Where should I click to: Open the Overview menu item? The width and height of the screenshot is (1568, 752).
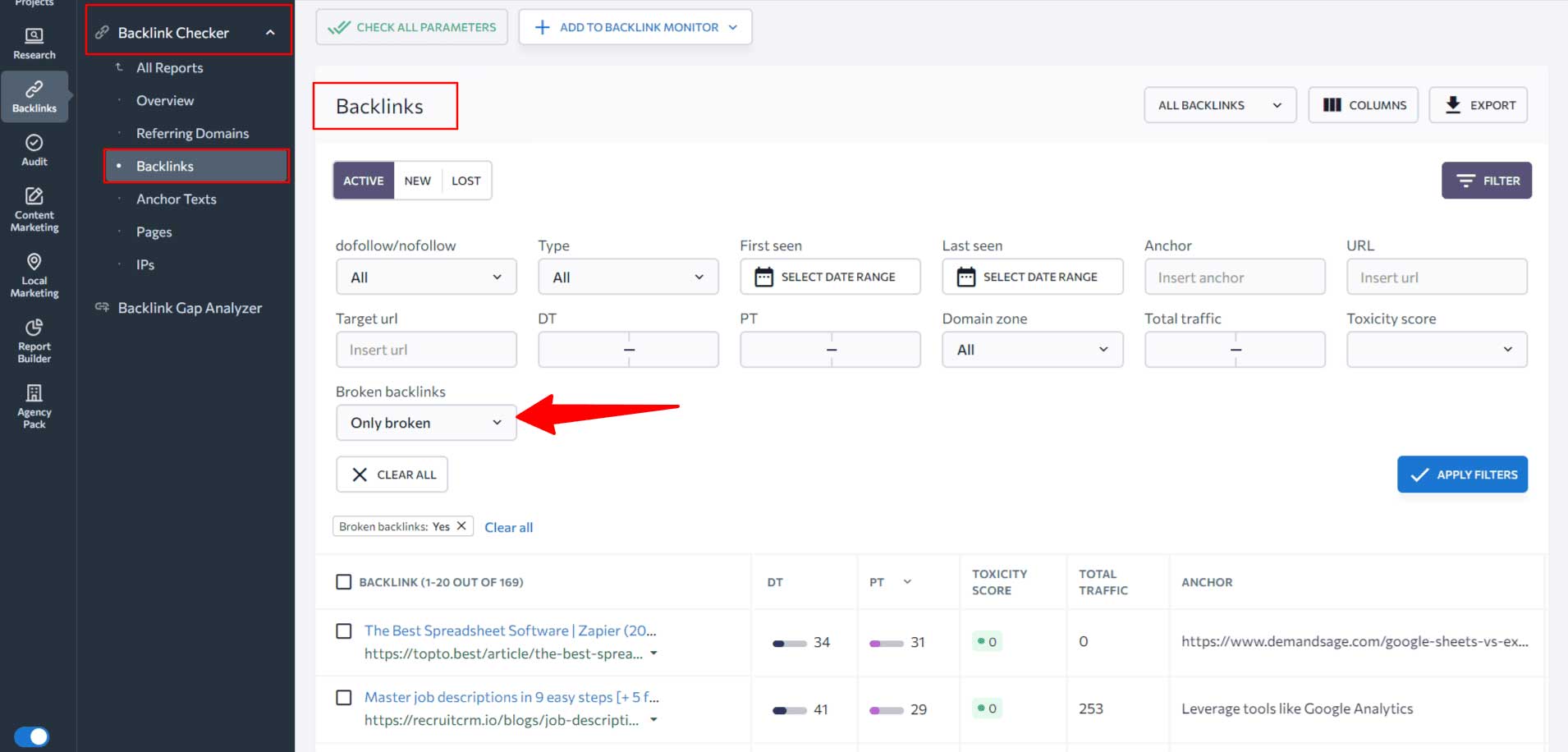[x=165, y=100]
